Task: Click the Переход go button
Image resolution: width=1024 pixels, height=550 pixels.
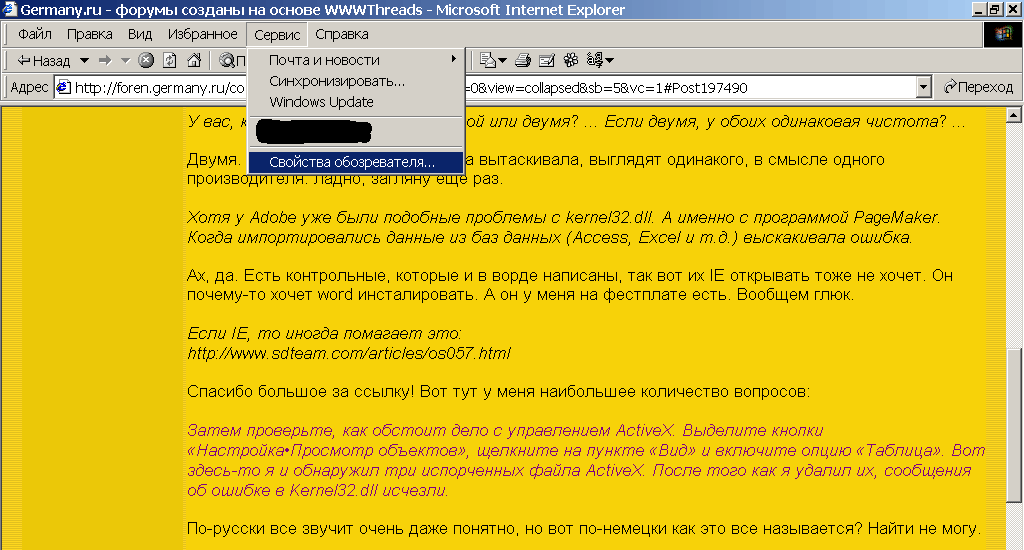Action: [x=978, y=87]
